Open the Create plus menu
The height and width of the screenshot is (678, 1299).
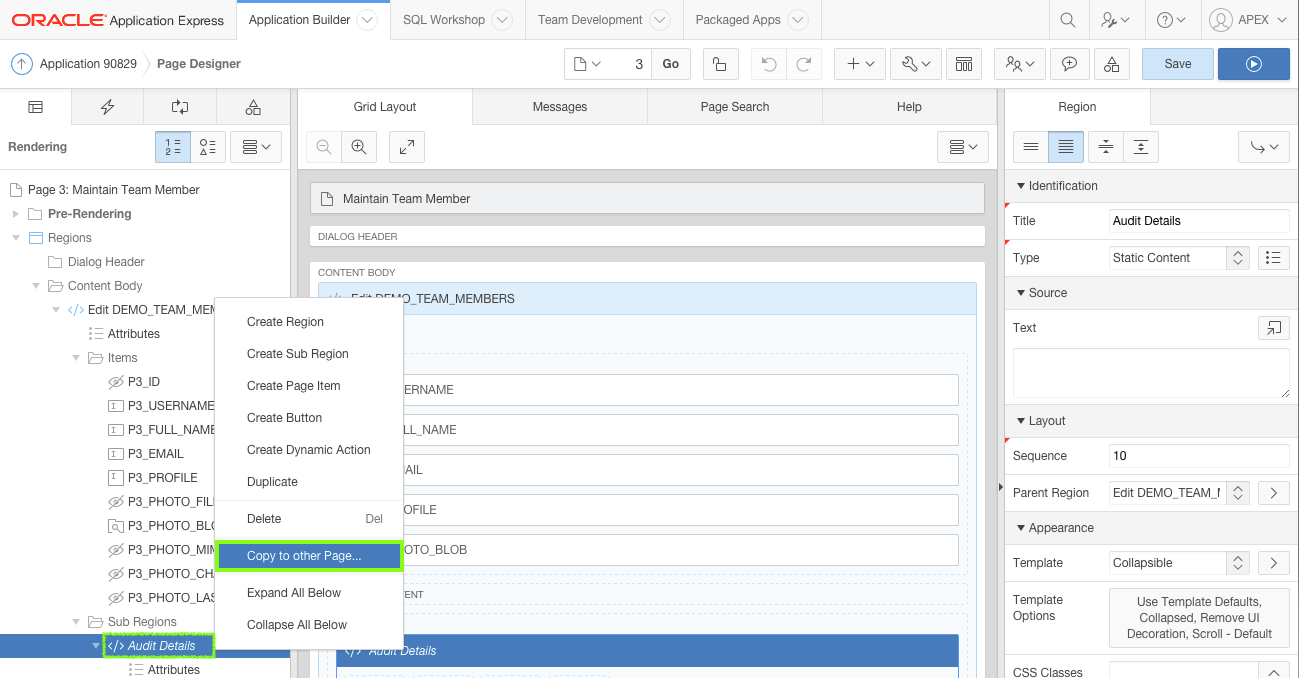pos(860,64)
